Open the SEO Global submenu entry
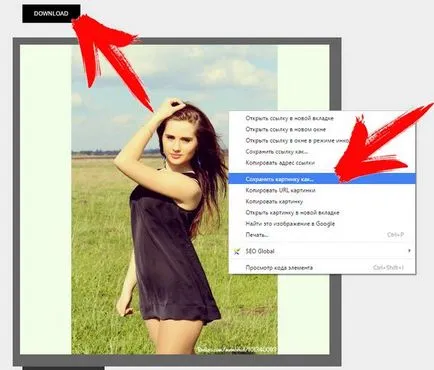 (322, 251)
